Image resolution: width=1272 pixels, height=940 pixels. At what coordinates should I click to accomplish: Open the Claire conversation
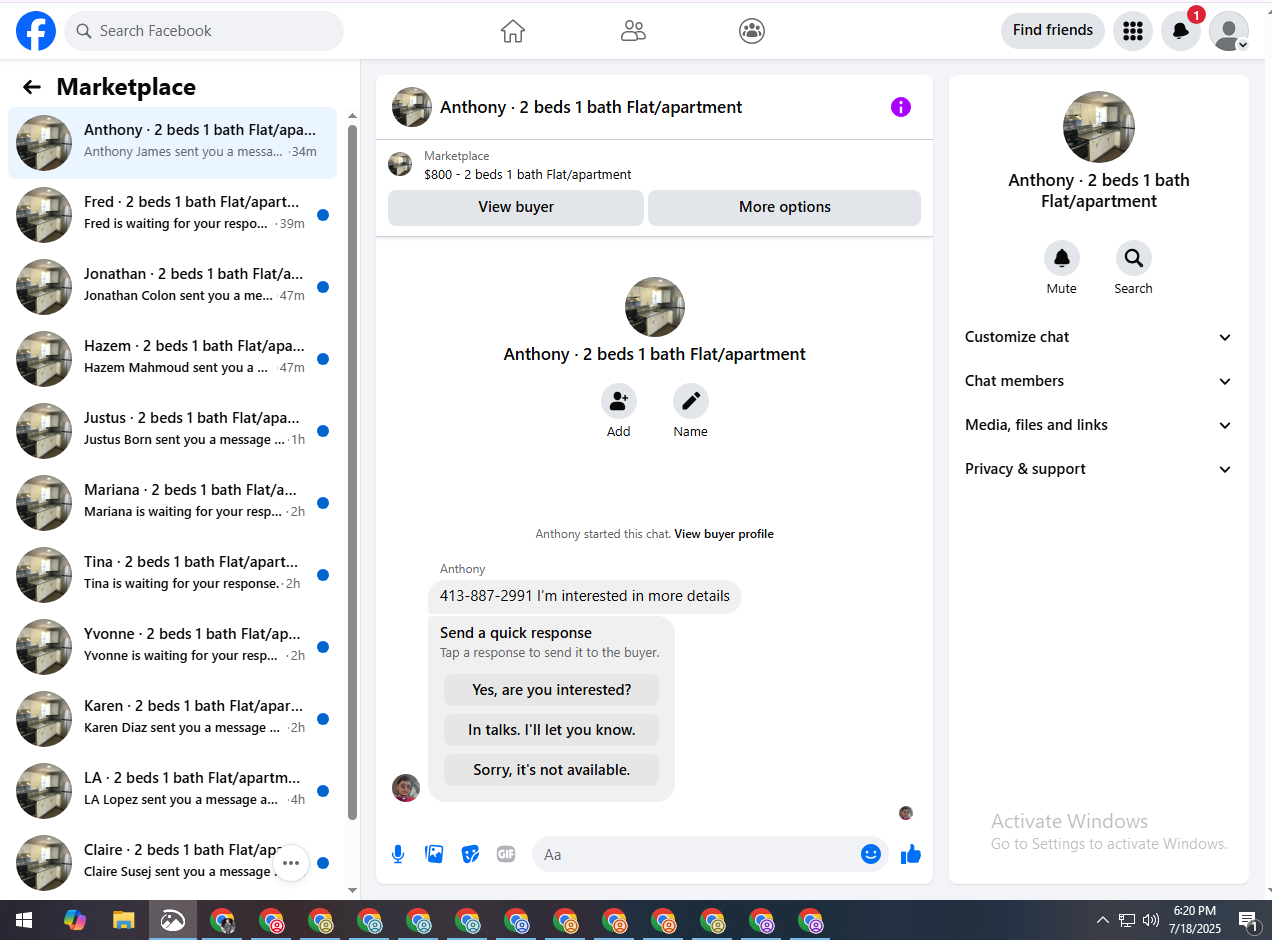point(172,863)
